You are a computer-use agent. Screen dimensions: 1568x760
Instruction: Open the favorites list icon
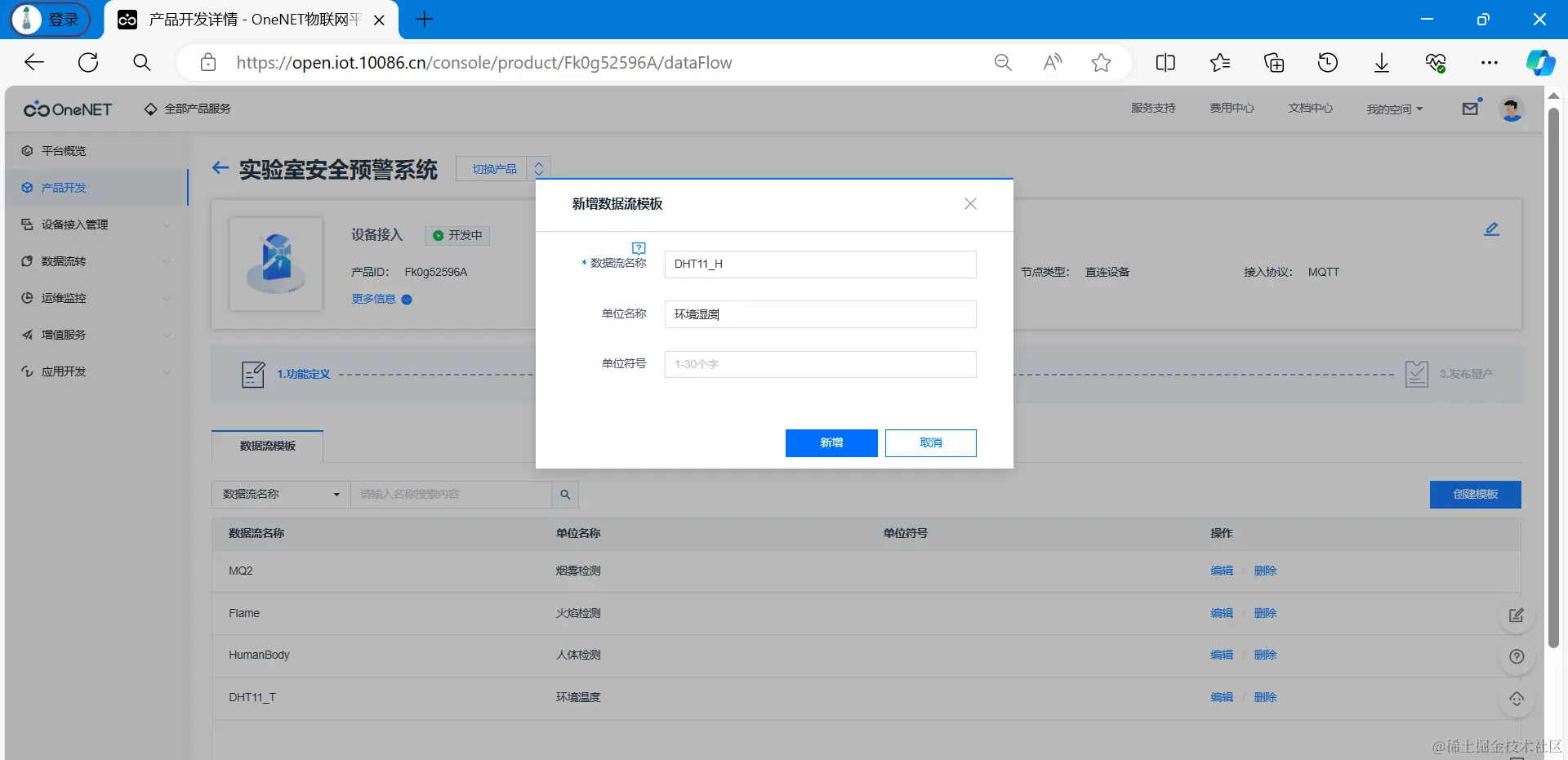(1220, 62)
